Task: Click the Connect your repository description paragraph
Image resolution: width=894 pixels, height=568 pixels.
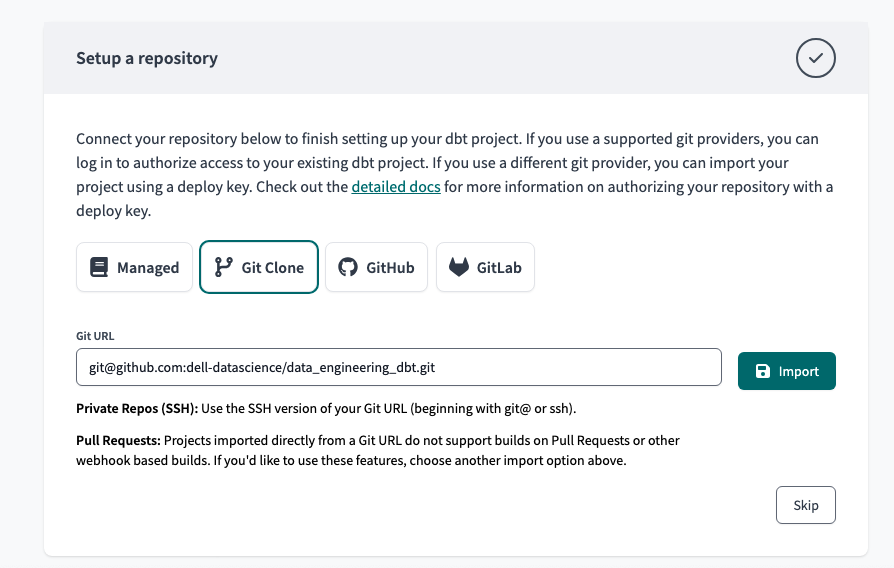Action: [x=454, y=175]
